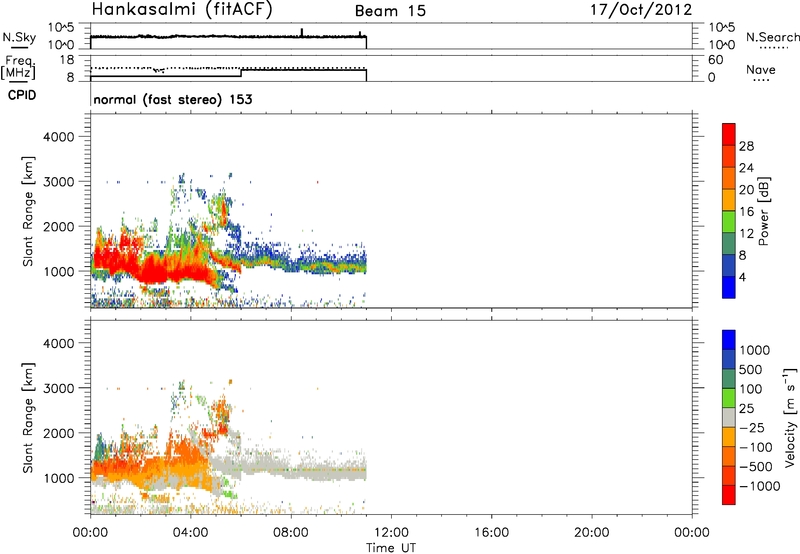This screenshot has height=554, width=800.
Task: Click the CPID label
Action: (x=22, y=99)
